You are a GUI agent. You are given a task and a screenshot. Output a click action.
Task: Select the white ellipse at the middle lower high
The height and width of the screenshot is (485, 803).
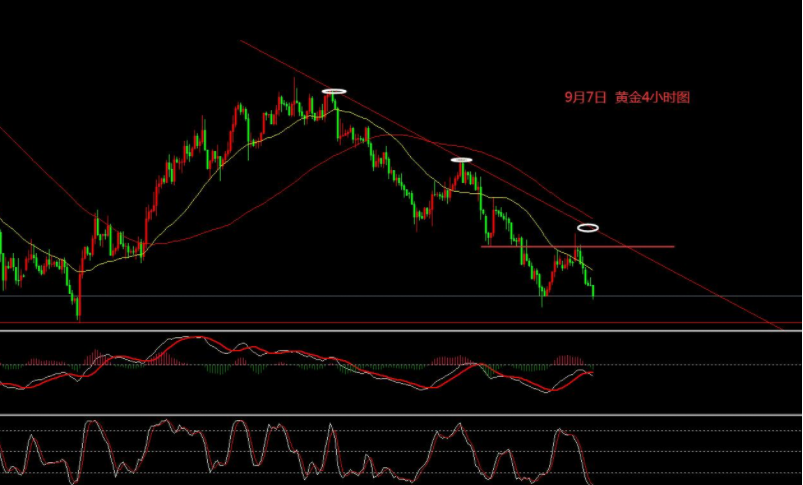pyautogui.click(x=461, y=160)
